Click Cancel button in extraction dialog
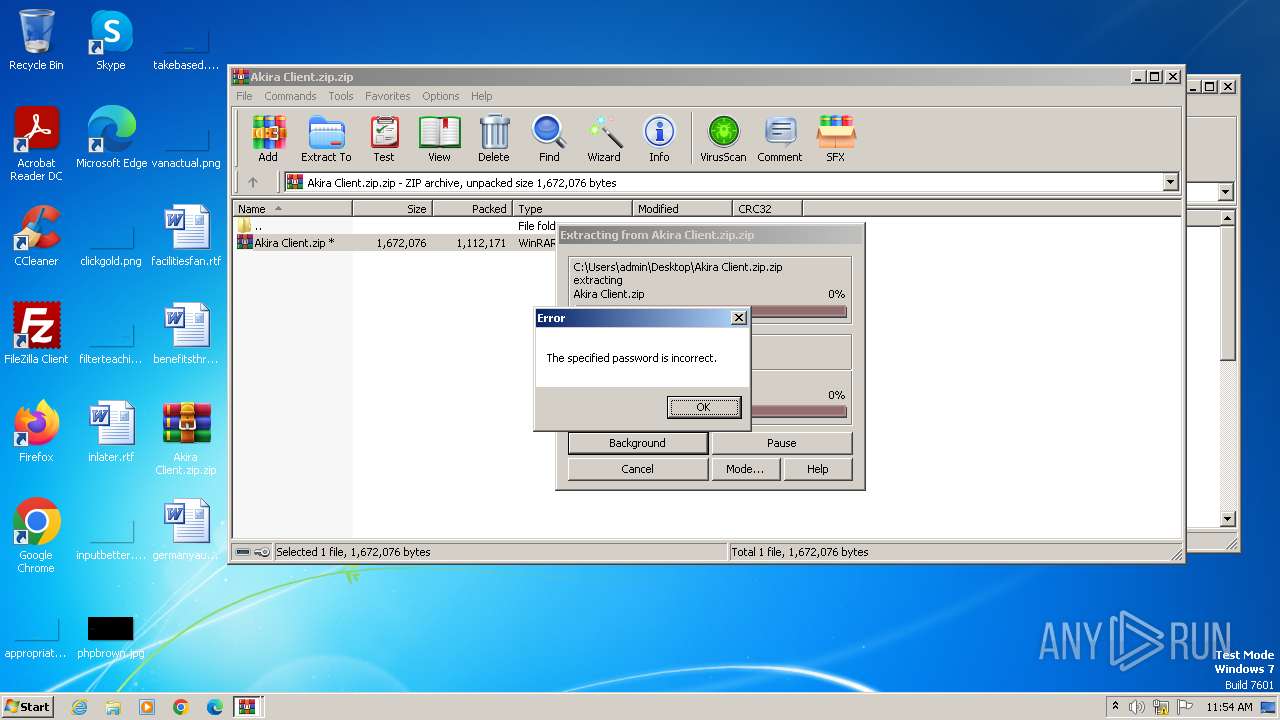1280x720 pixels. 637,469
